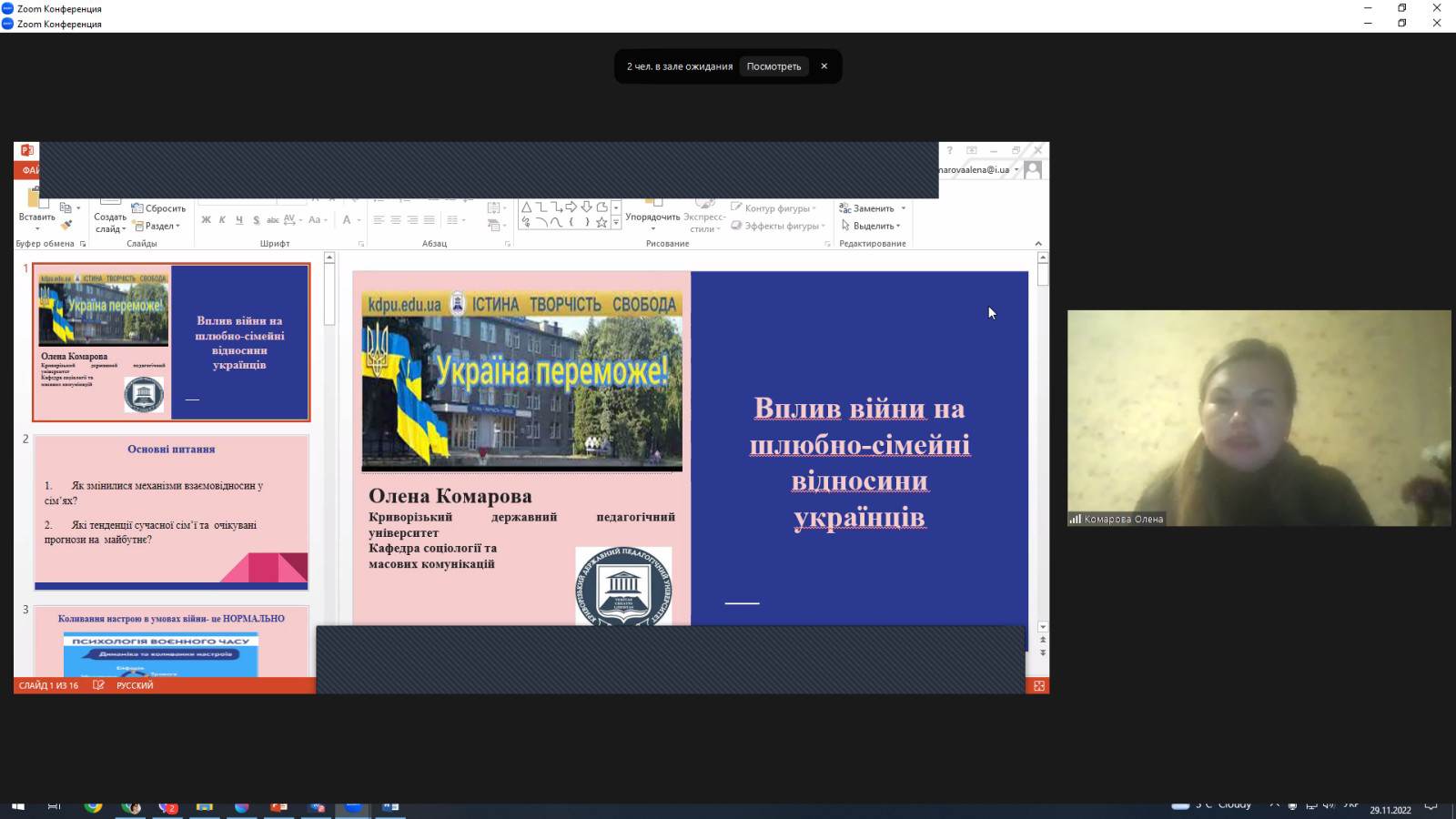Select the star shape in shapes gallery
This screenshot has width=1456, height=819.
click(602, 222)
